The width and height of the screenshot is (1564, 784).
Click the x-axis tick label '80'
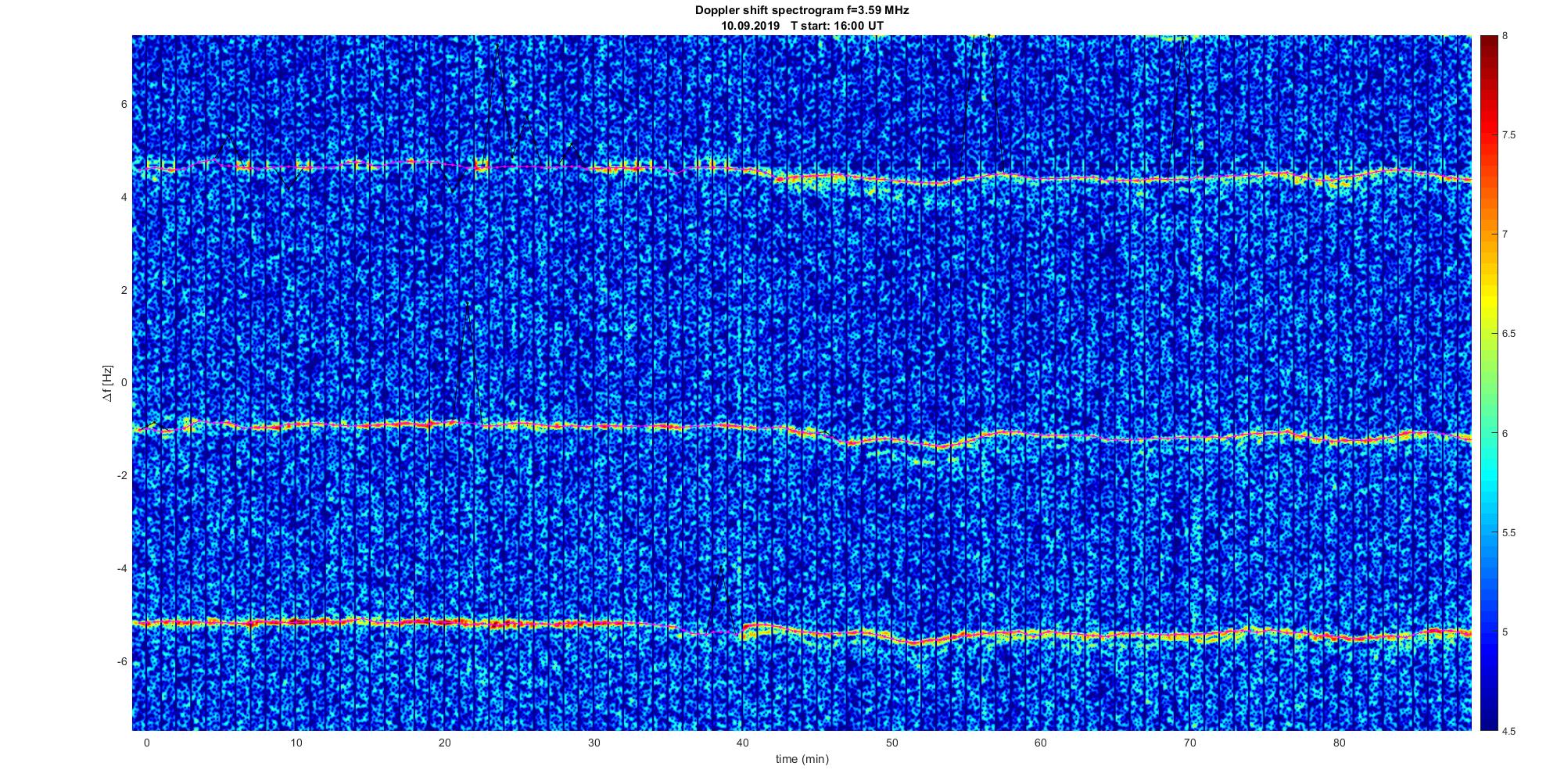point(1338,743)
